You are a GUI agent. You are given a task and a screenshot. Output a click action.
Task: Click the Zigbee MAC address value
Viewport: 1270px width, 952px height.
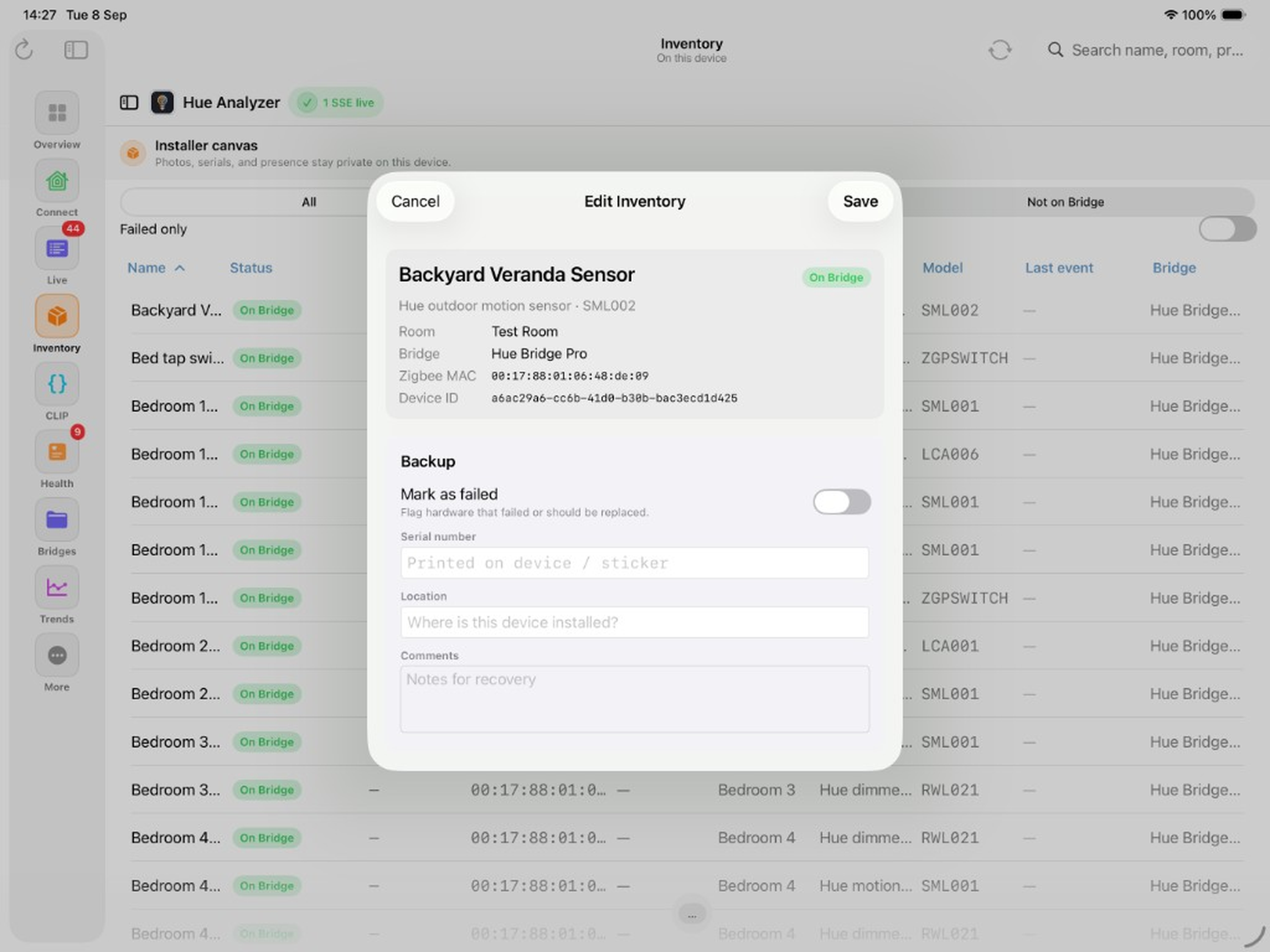pos(570,376)
